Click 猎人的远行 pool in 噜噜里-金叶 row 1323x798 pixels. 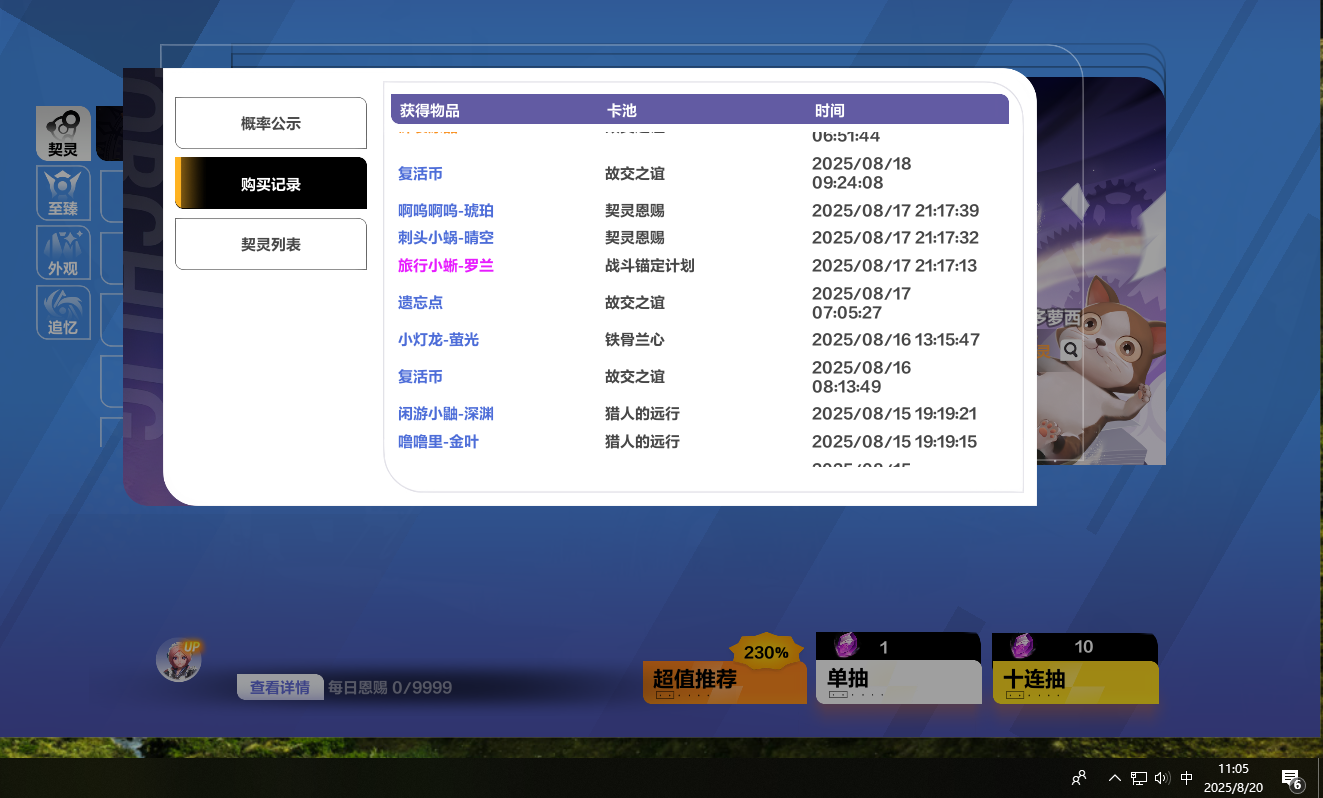click(x=642, y=441)
